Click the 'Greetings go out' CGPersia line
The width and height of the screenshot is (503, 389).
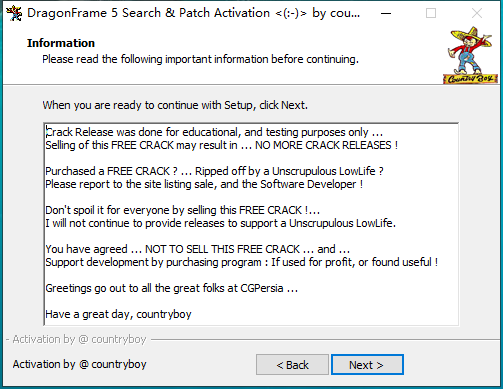pyautogui.click(x=171, y=288)
